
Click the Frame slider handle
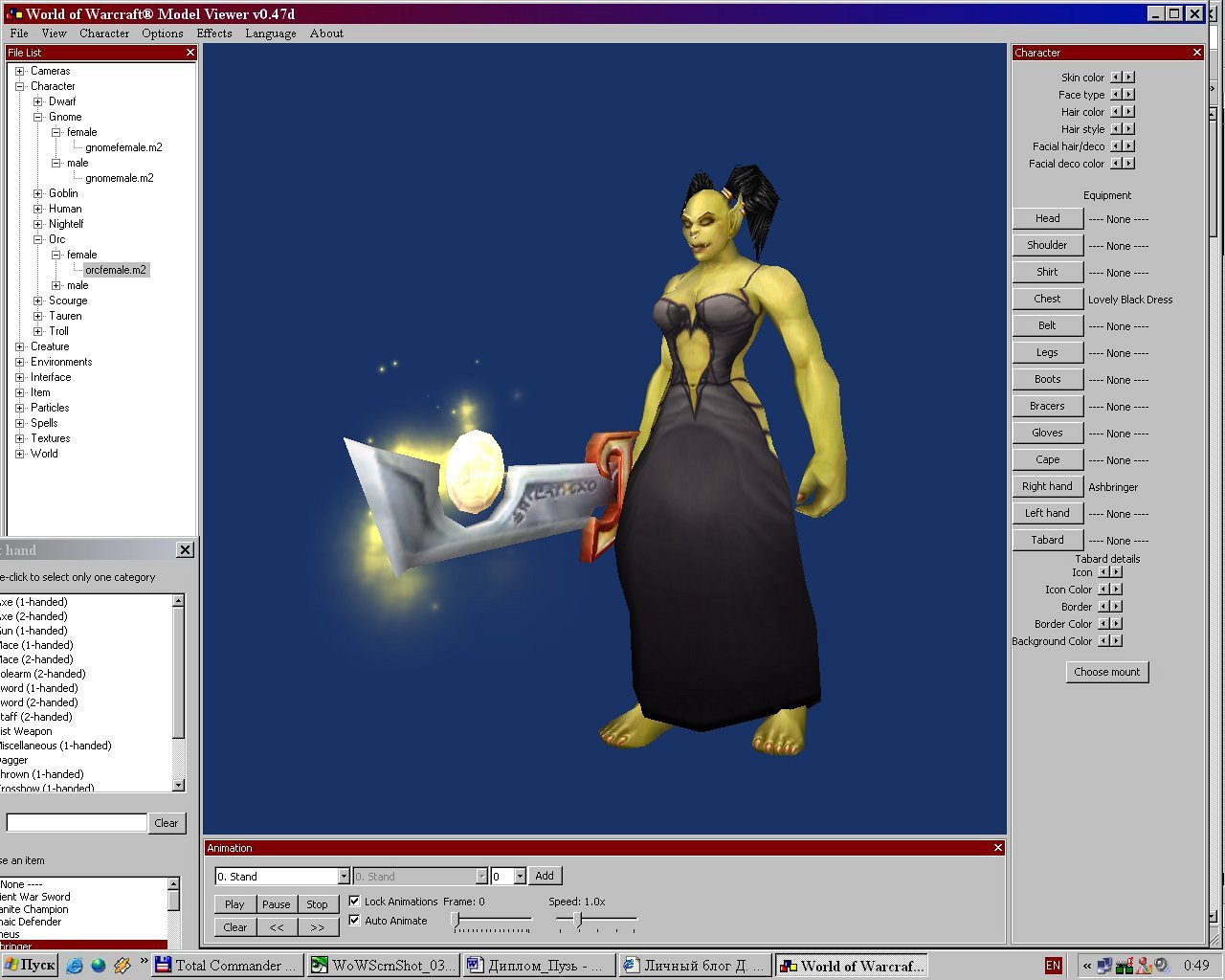(x=456, y=920)
